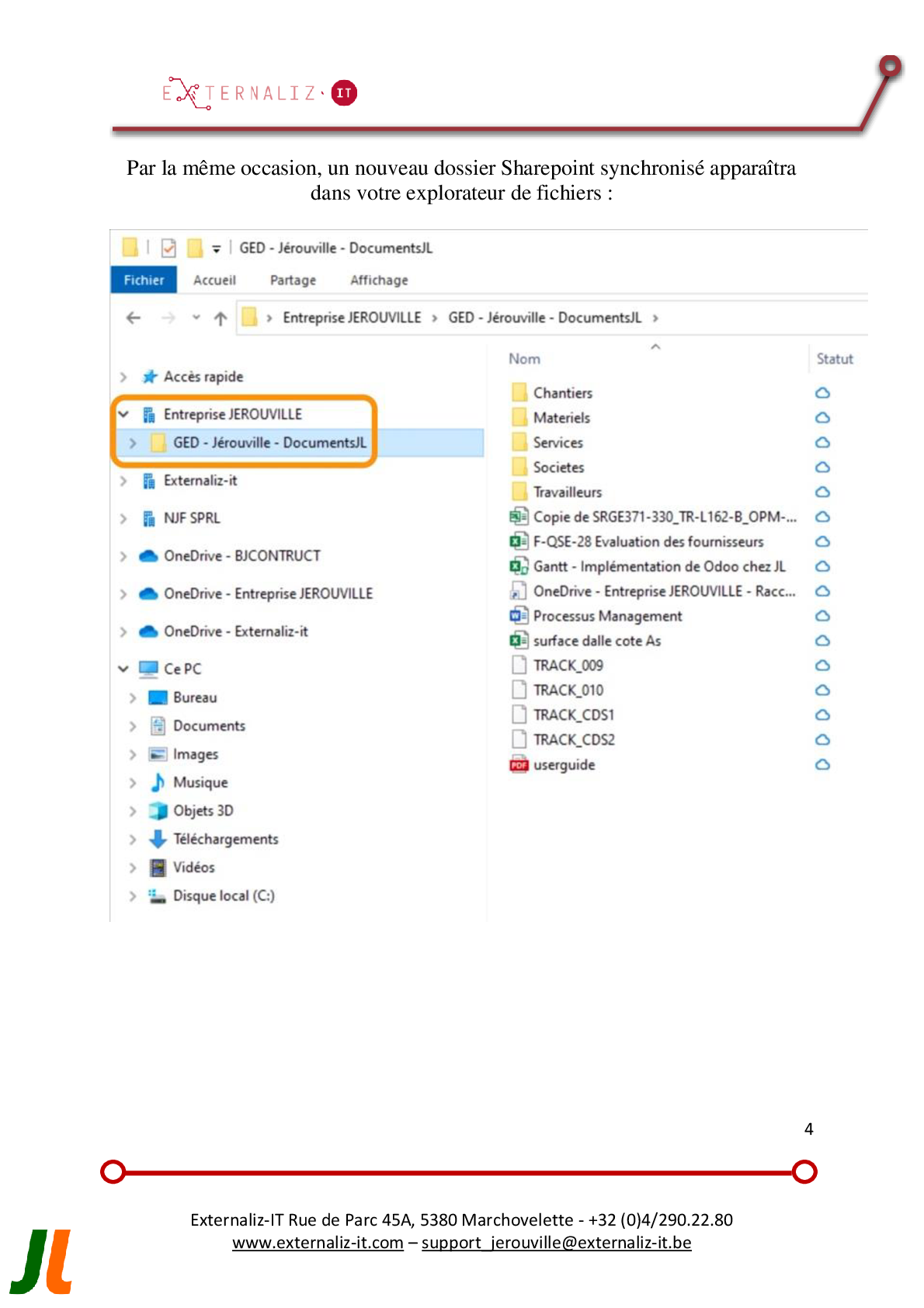The height and width of the screenshot is (1308, 924).
Task: Select GED - Jérouville - DocumentsJL in the tree
Action: 269,443
